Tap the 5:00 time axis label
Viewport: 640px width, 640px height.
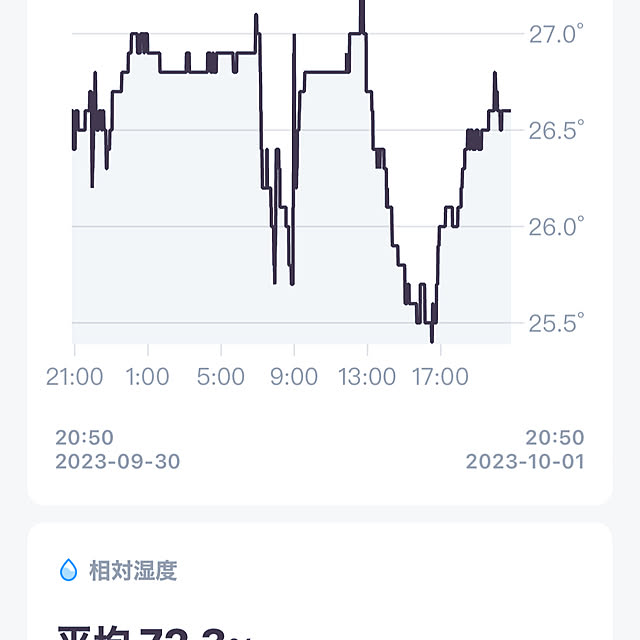pyautogui.click(x=221, y=376)
